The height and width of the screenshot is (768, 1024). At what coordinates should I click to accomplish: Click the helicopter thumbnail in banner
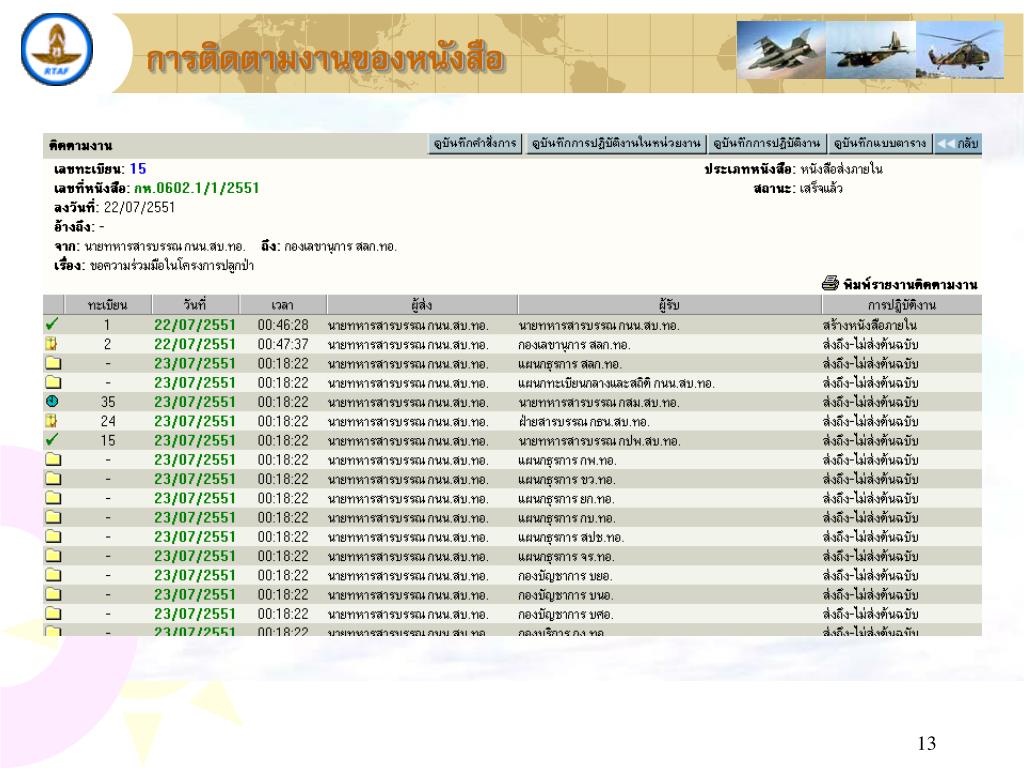tap(959, 50)
